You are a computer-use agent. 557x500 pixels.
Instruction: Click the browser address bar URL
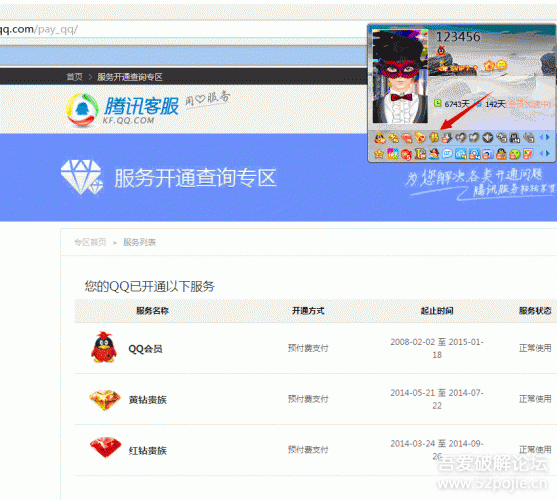click(x=183, y=29)
